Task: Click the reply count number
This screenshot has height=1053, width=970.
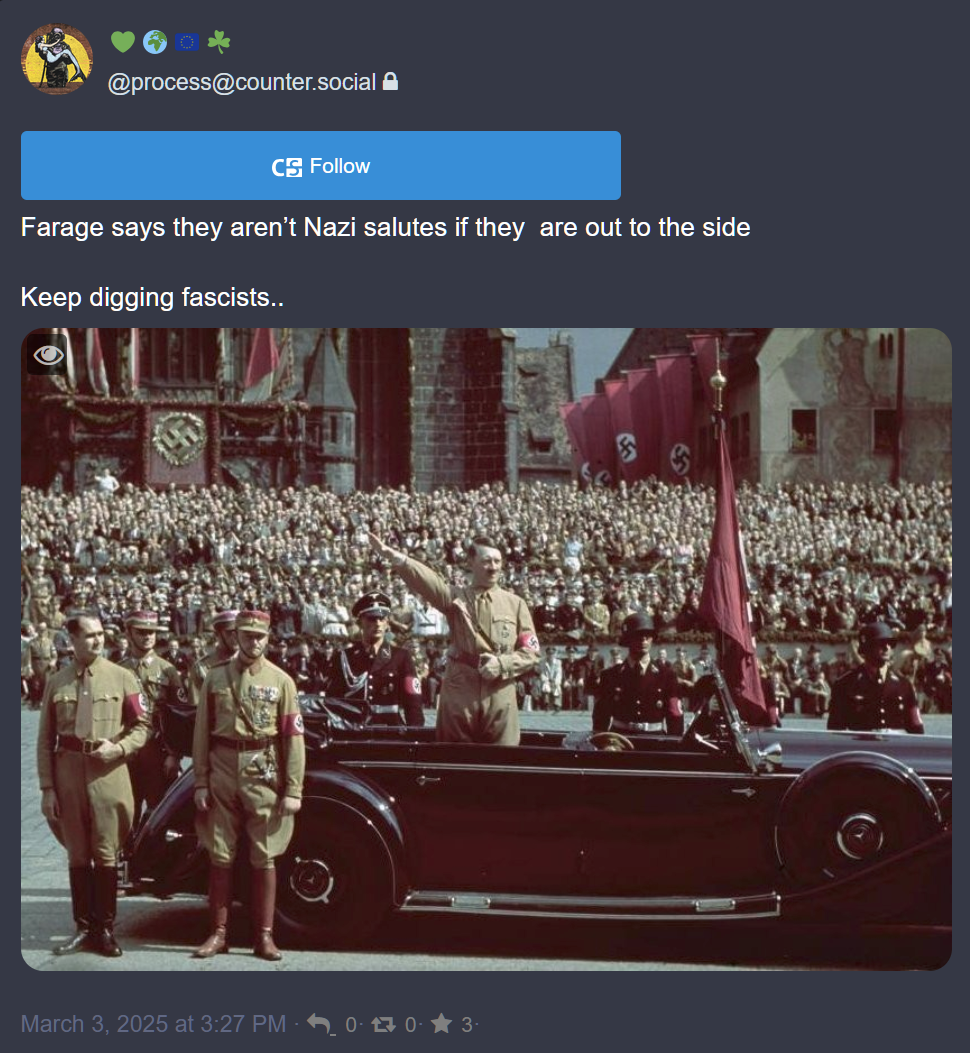Action: click(x=351, y=1024)
